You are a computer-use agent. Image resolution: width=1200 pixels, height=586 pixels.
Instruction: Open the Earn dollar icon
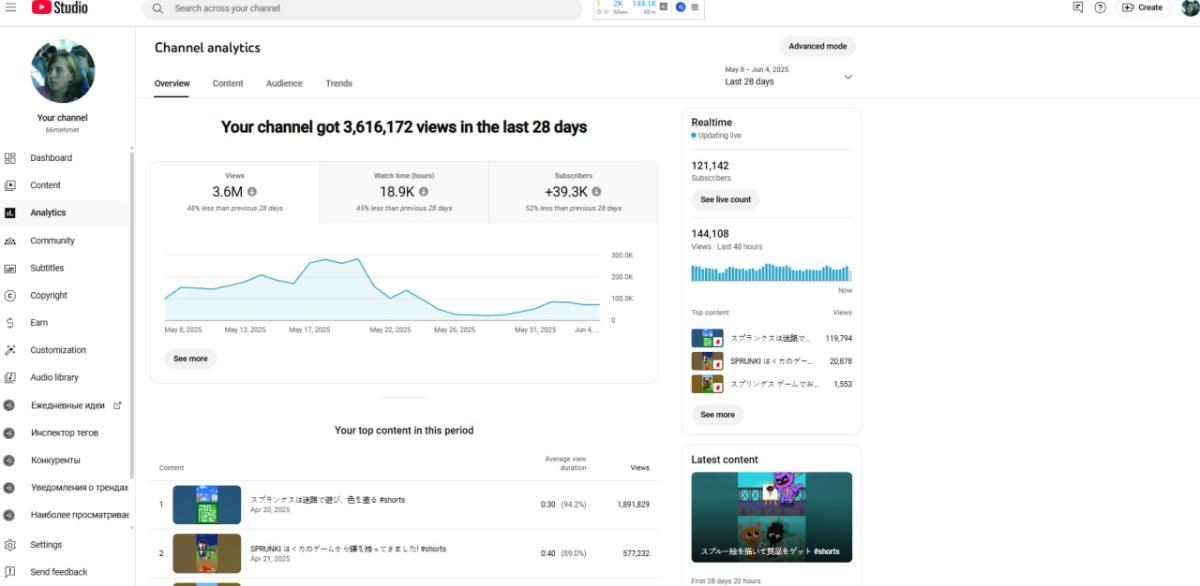point(10,323)
